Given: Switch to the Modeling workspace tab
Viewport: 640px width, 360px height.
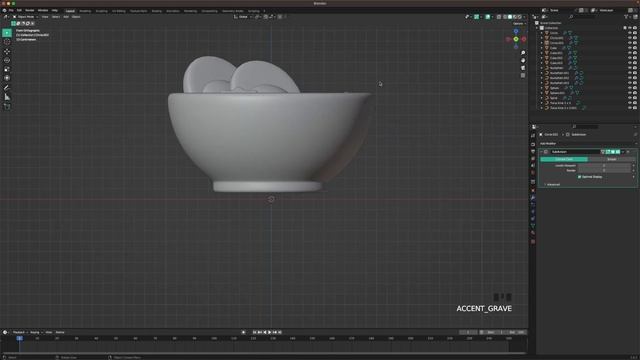Looking at the screenshot, I should [x=85, y=11].
